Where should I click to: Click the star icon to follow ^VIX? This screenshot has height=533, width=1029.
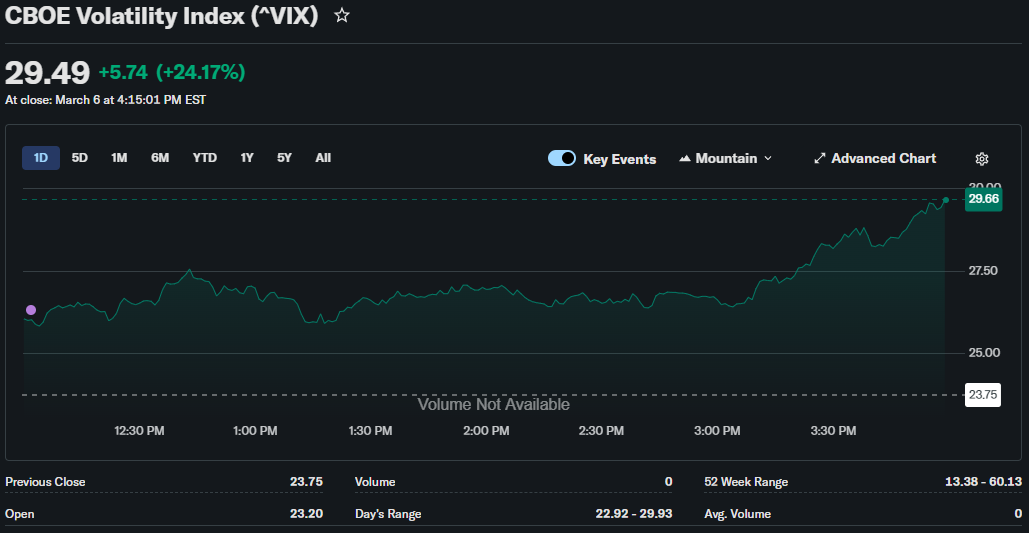pos(342,16)
